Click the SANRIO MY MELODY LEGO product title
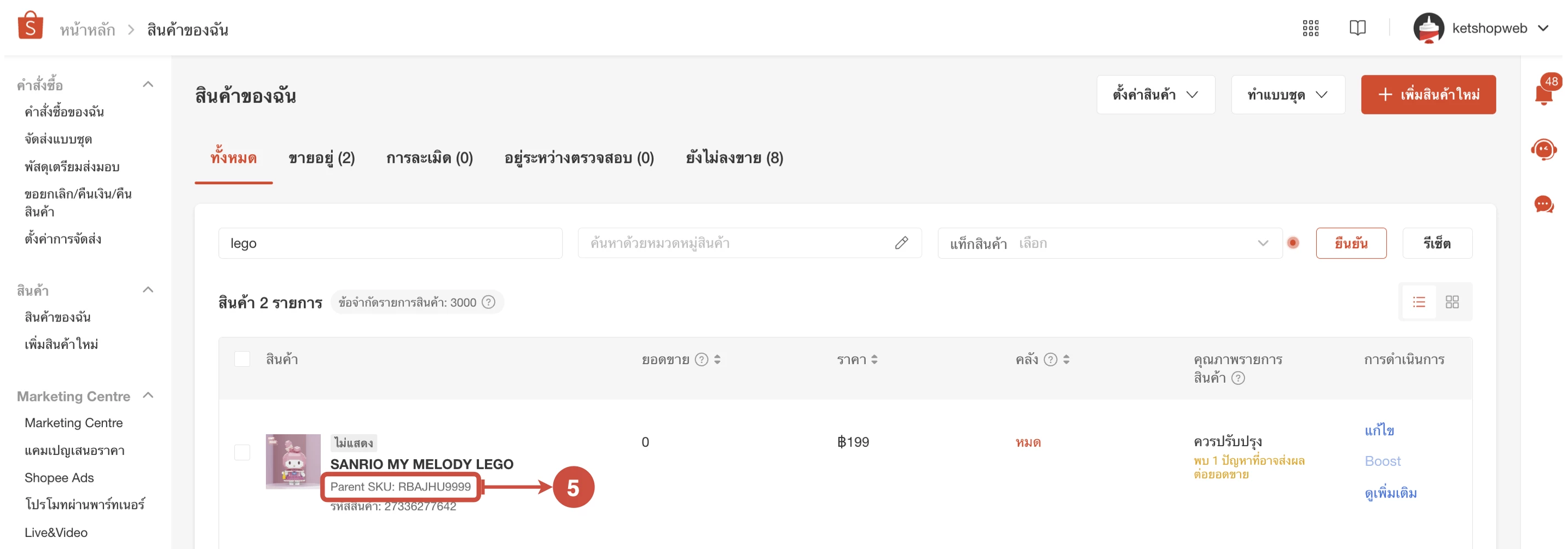1568x549 pixels. coord(422,464)
